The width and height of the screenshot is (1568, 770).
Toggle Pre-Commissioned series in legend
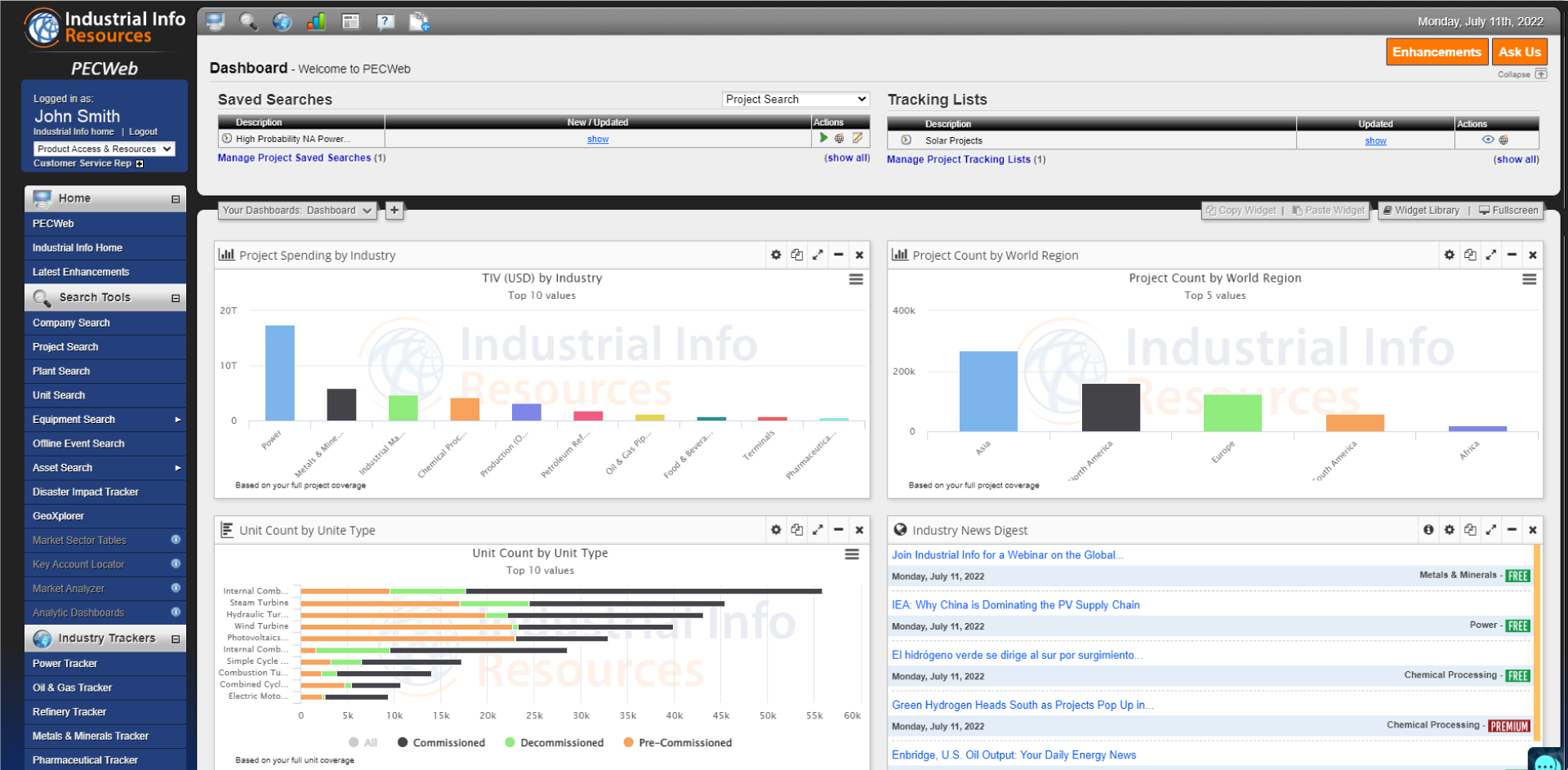tap(678, 742)
